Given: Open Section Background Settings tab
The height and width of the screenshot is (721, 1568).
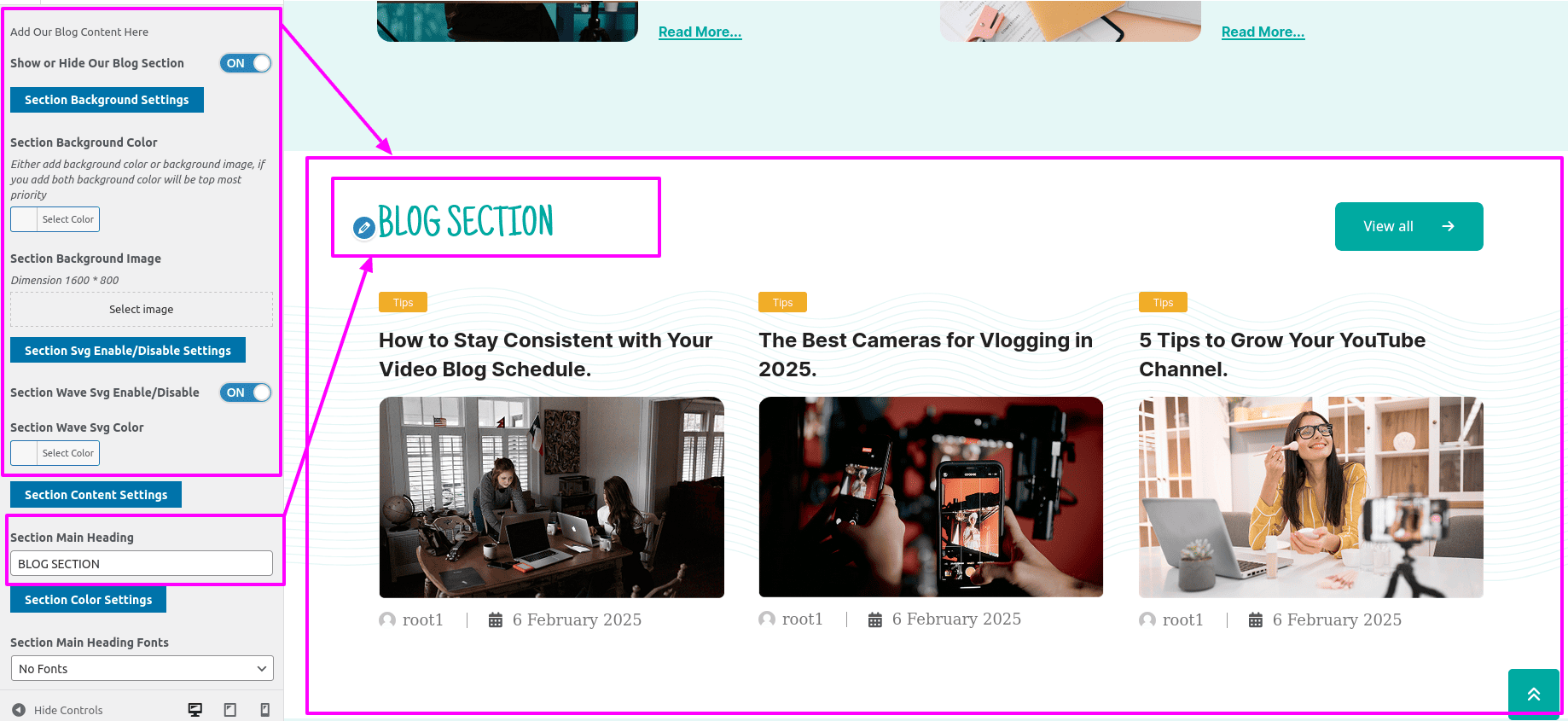Looking at the screenshot, I should coord(107,100).
